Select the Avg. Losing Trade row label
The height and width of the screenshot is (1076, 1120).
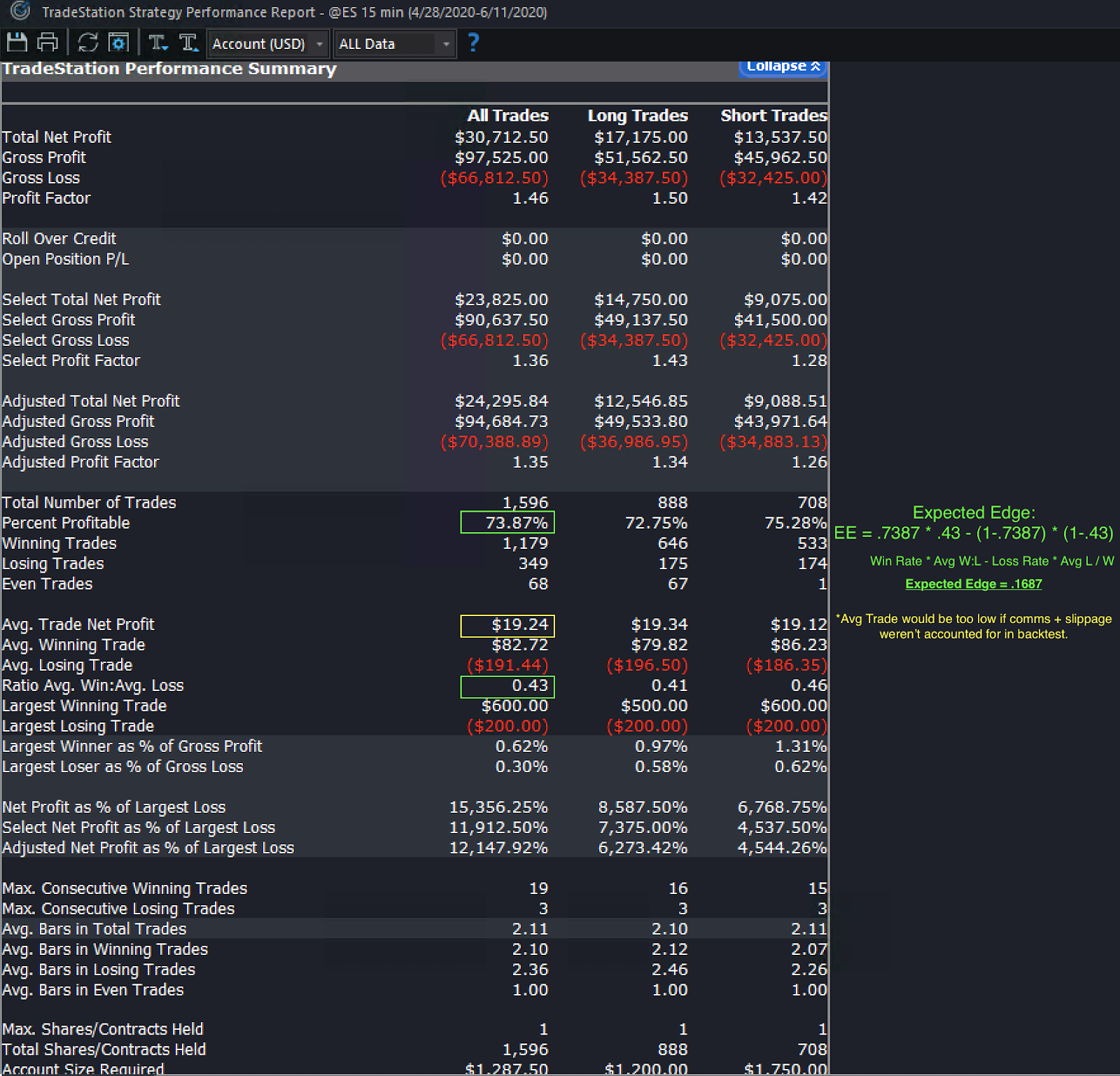pyautogui.click(x=67, y=665)
